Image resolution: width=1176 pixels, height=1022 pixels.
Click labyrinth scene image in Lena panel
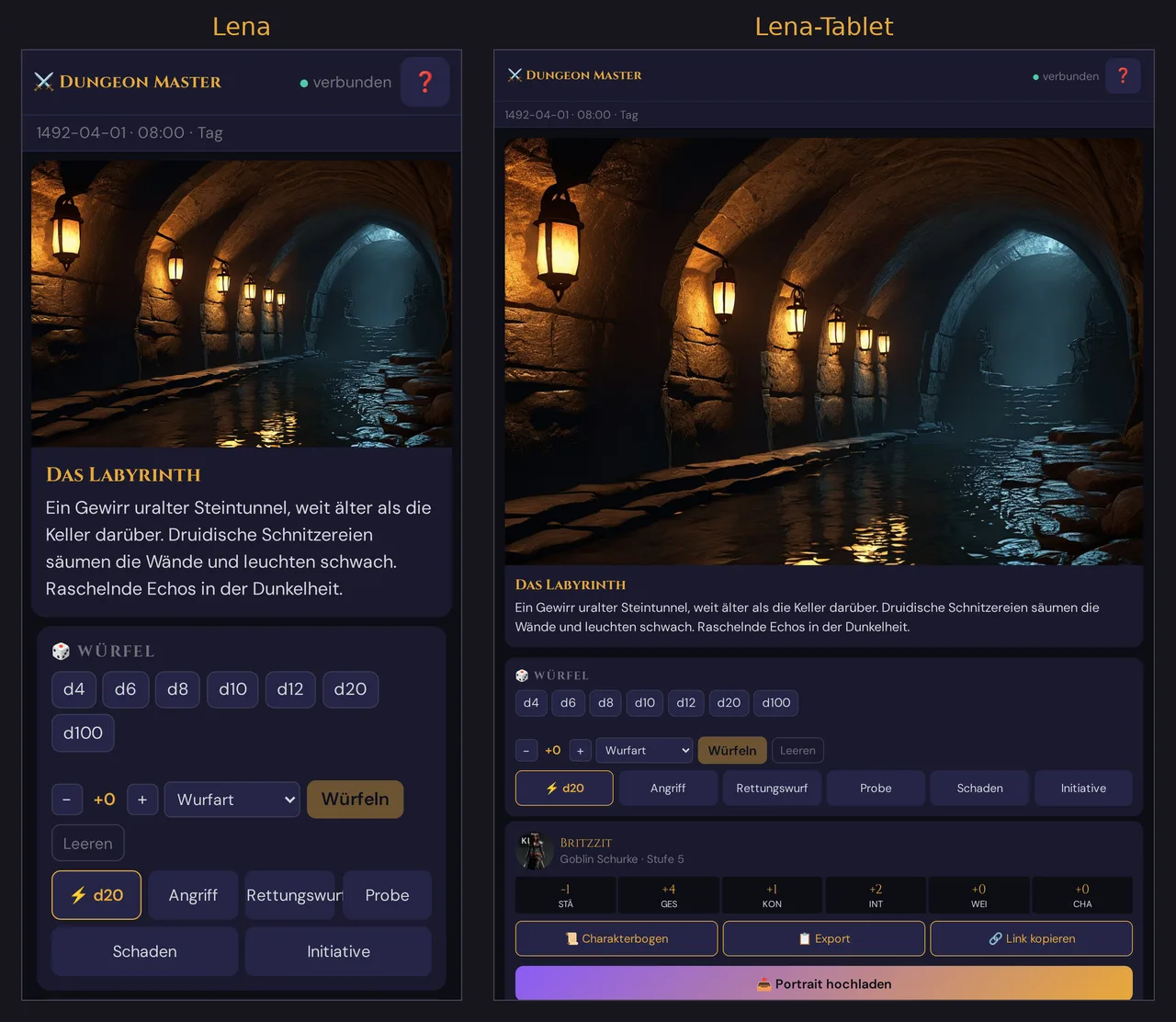[242, 304]
